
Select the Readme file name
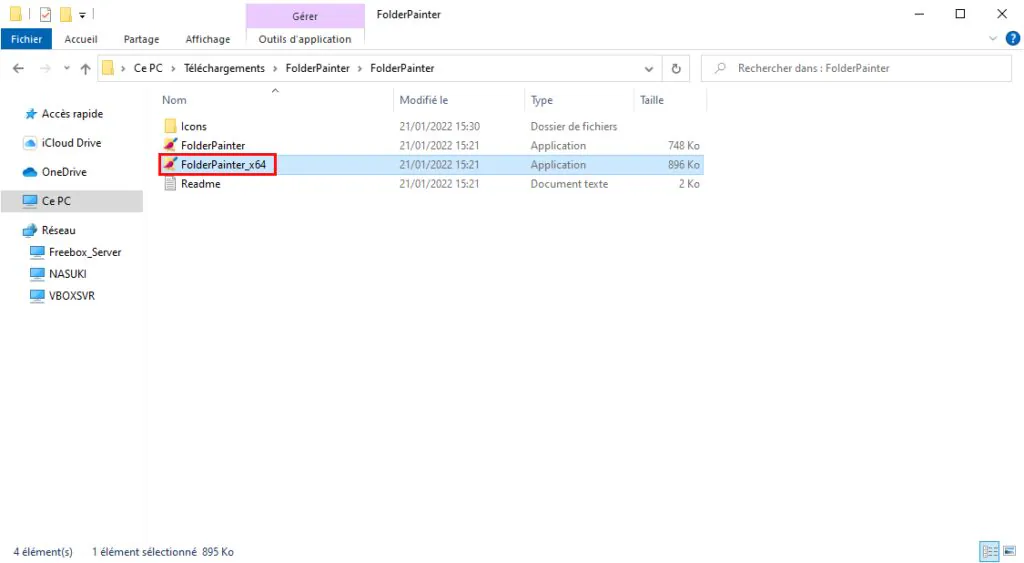(x=200, y=184)
